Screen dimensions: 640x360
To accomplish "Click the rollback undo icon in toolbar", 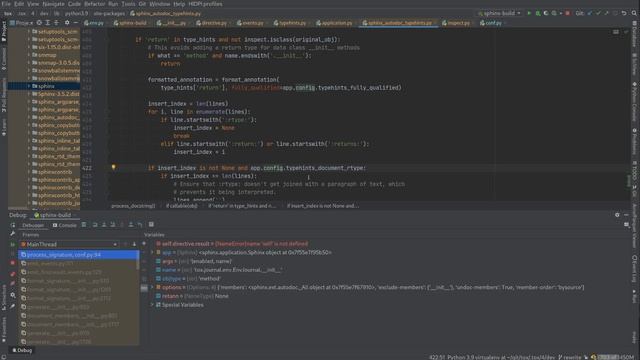I will (x=624, y=13).
